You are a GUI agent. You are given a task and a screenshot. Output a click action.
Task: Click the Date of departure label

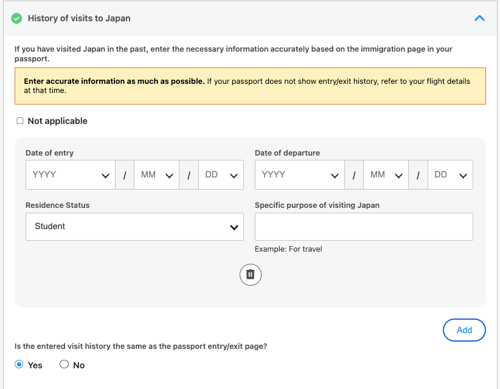point(287,153)
